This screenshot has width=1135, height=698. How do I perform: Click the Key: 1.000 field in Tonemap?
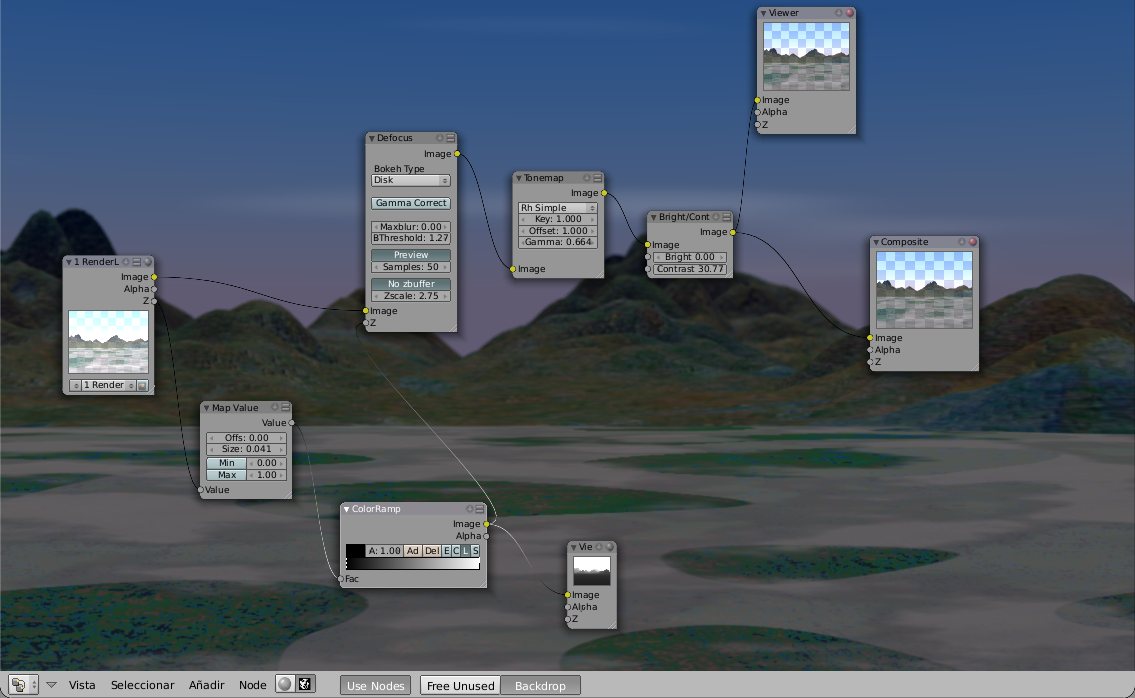click(x=557, y=219)
